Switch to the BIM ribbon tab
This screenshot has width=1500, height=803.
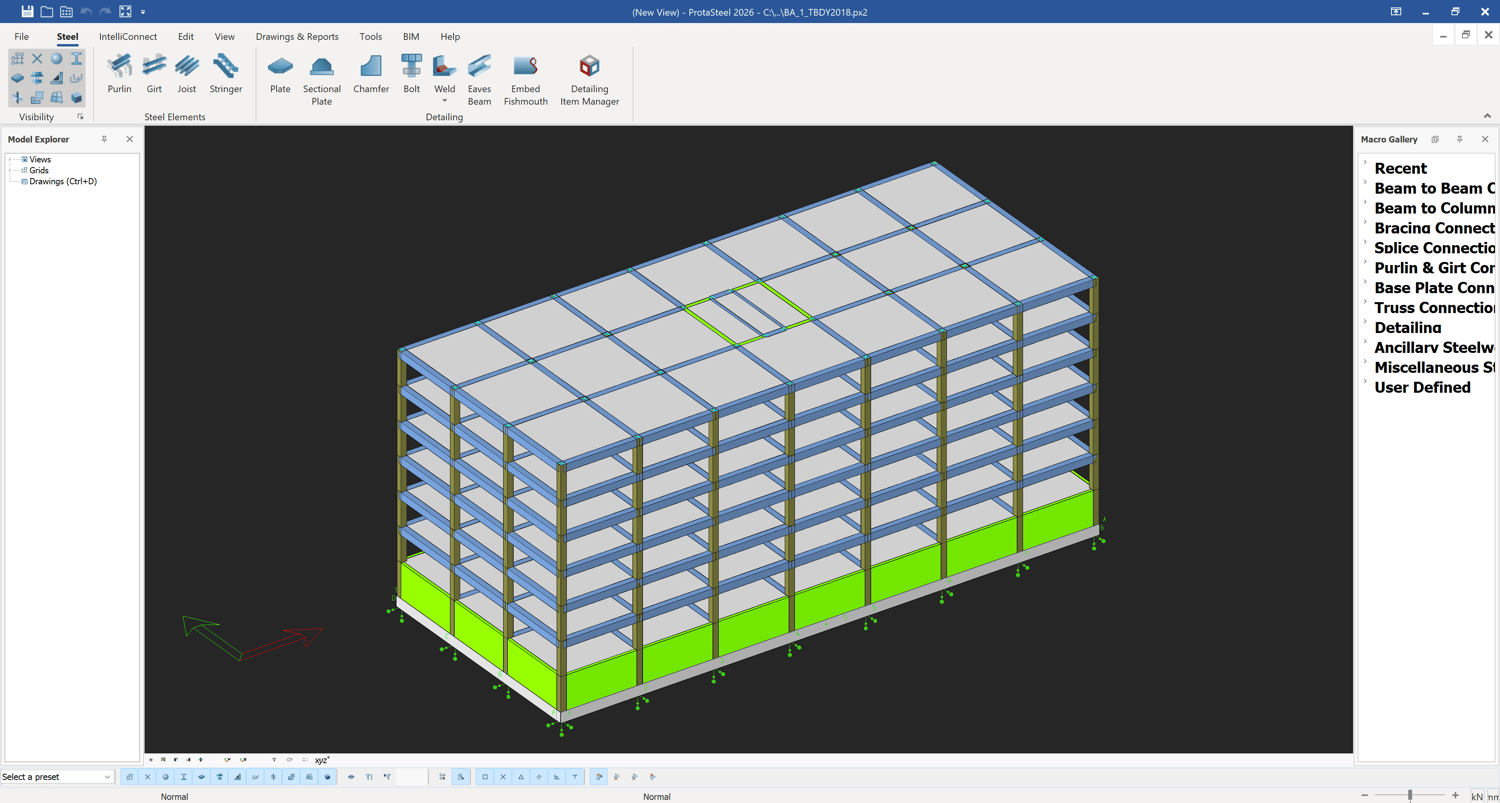click(411, 37)
